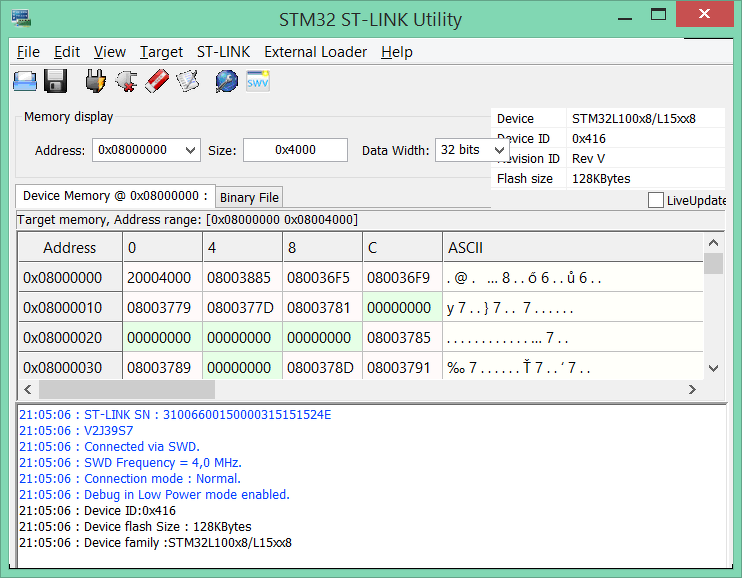
Task: Click column header 4
Action: coord(242,247)
